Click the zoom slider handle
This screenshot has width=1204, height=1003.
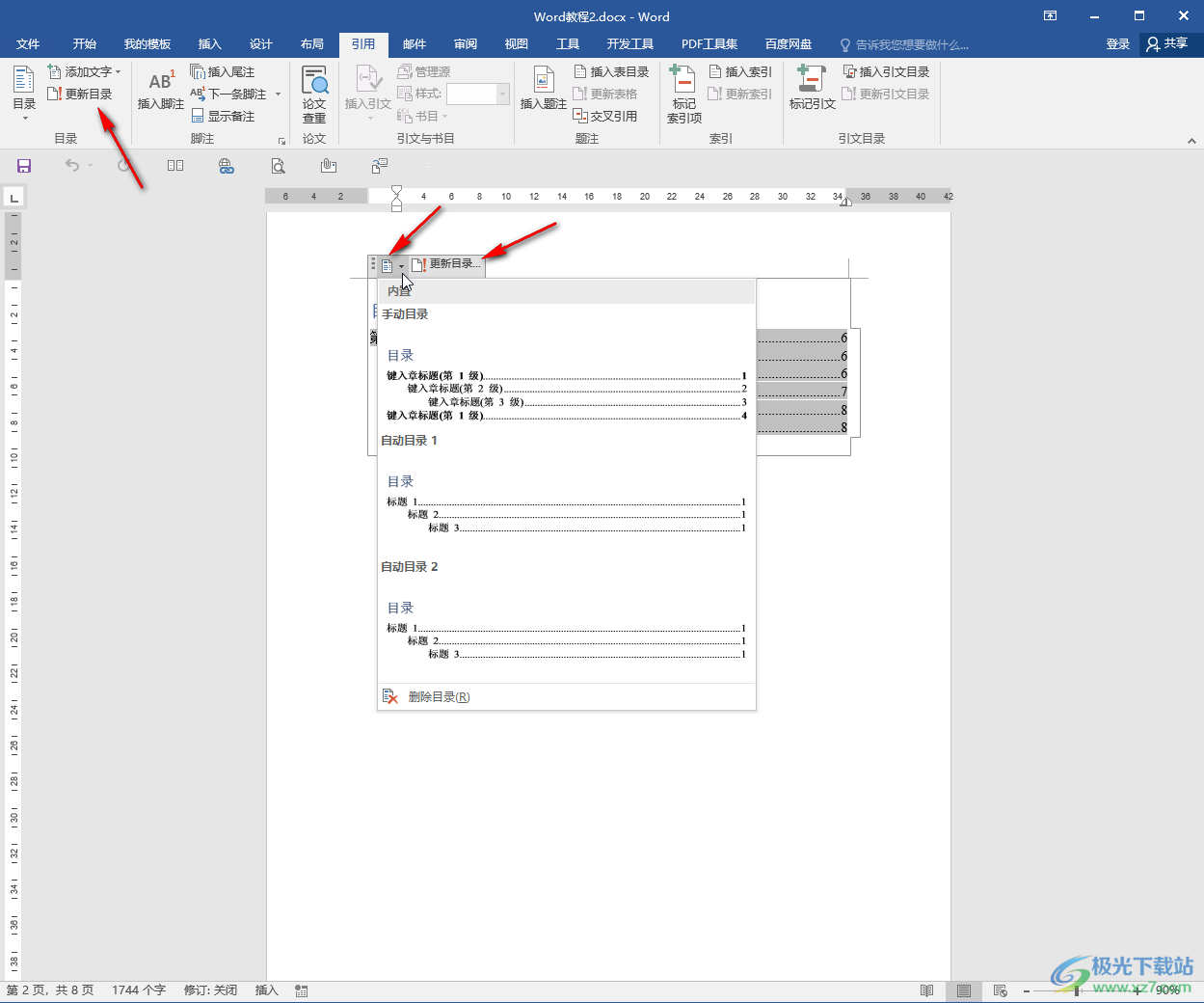[1077, 990]
